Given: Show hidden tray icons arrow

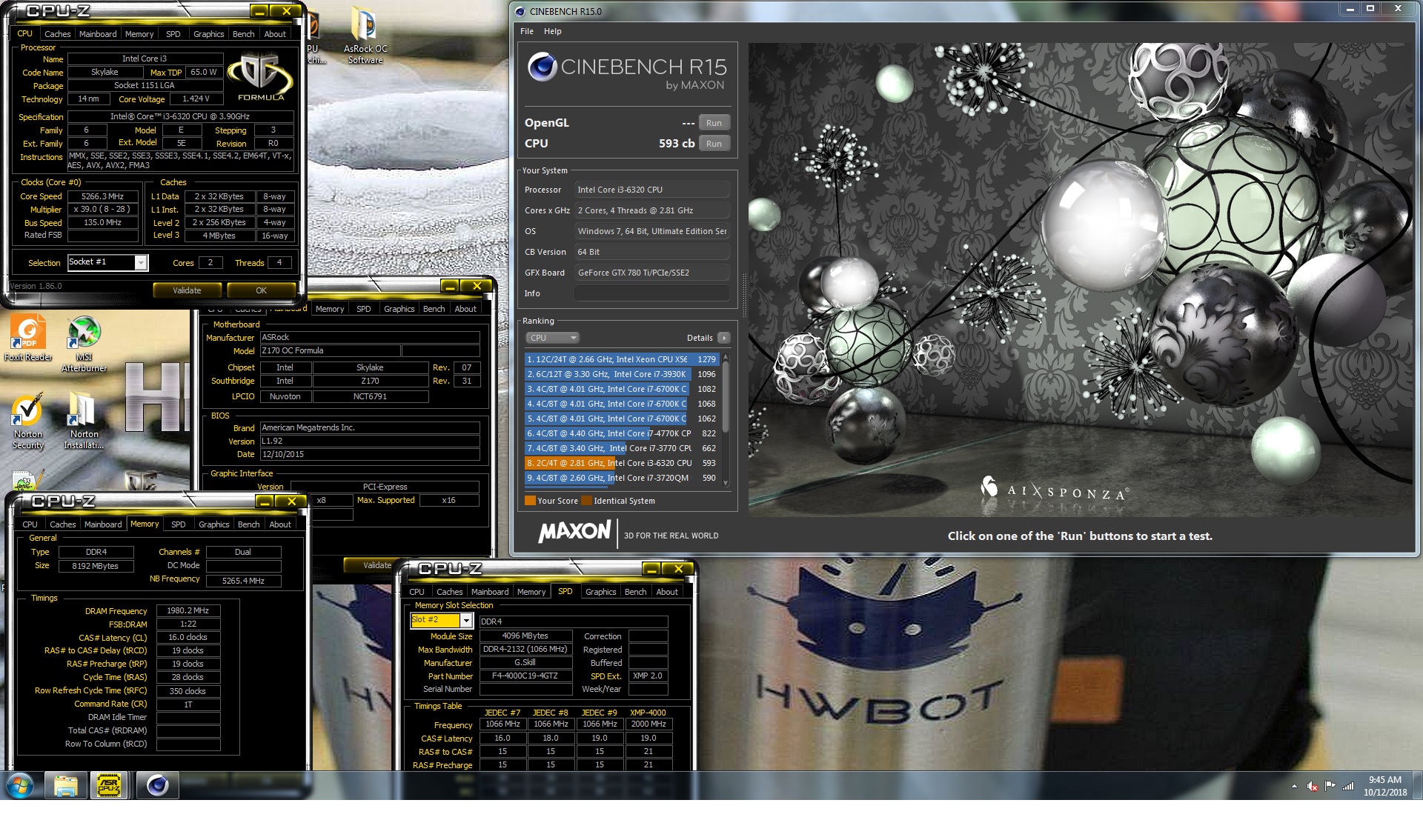Looking at the screenshot, I should click(1294, 786).
